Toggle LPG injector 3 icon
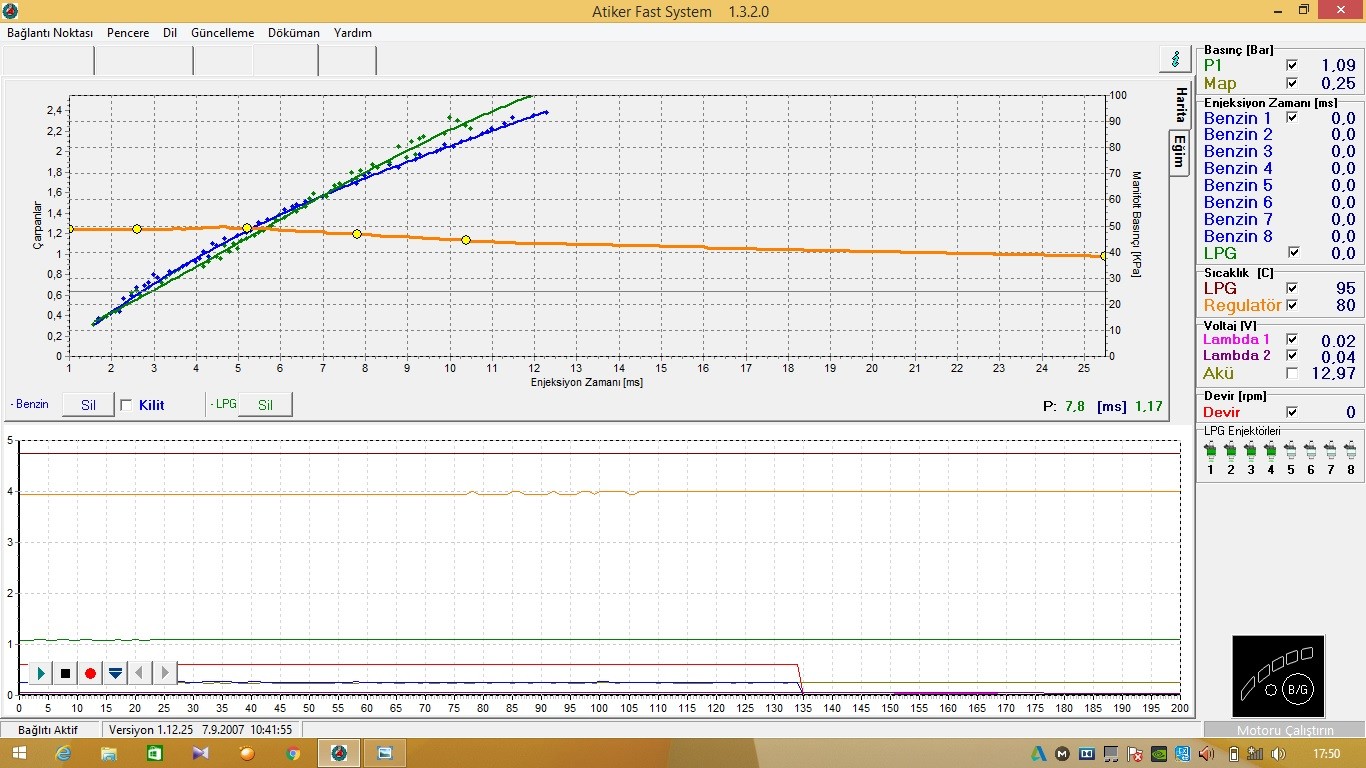Screen dimensions: 1366x768 [x=1250, y=451]
